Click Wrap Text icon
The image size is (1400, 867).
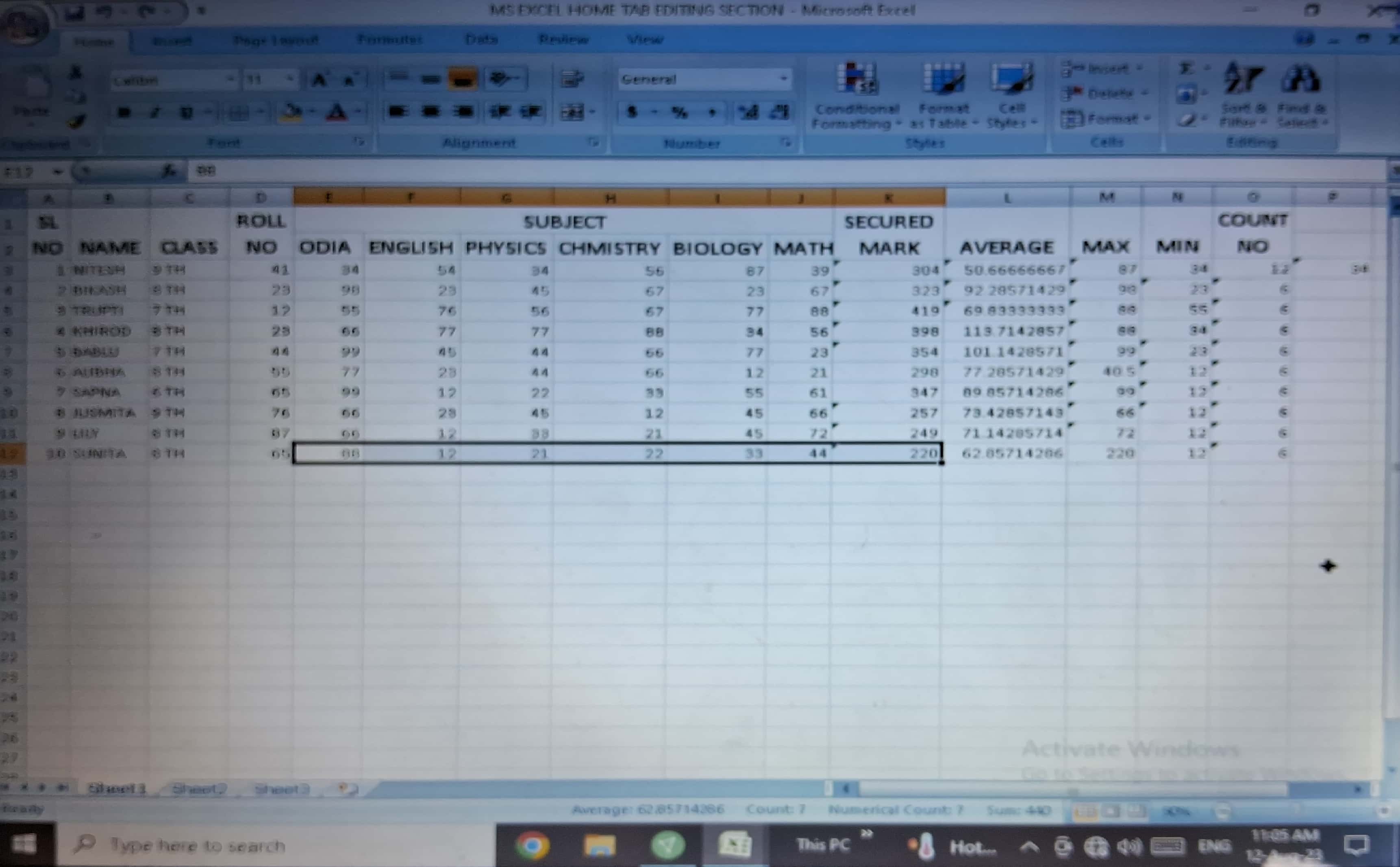pos(572,79)
